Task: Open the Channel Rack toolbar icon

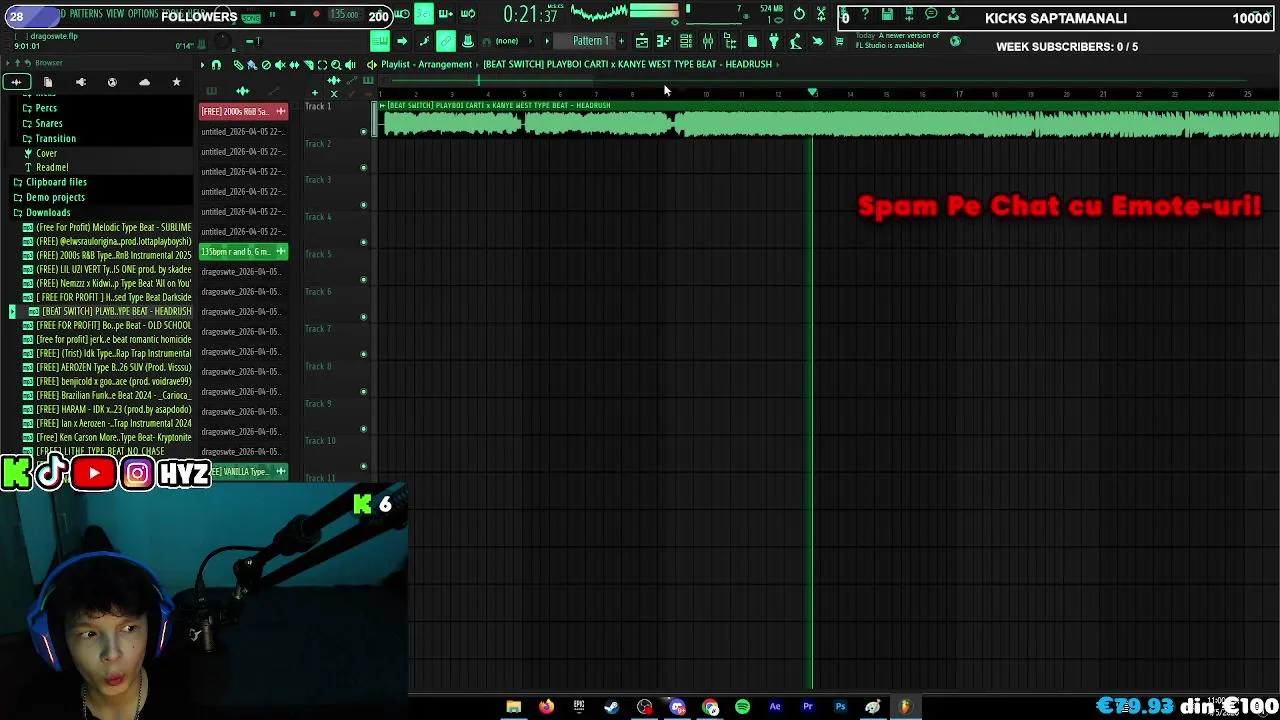Action: click(x=686, y=41)
